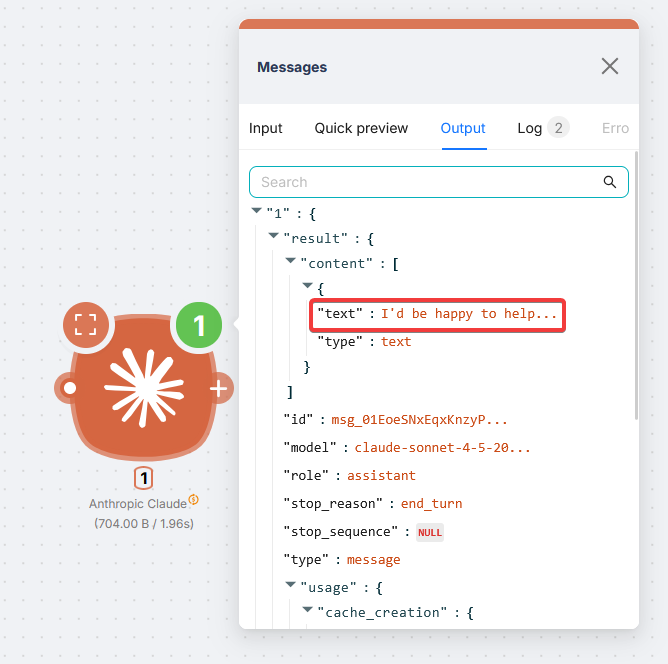Collapse the "result" tree node
Viewport: 668px width, 664px height.
click(274, 239)
